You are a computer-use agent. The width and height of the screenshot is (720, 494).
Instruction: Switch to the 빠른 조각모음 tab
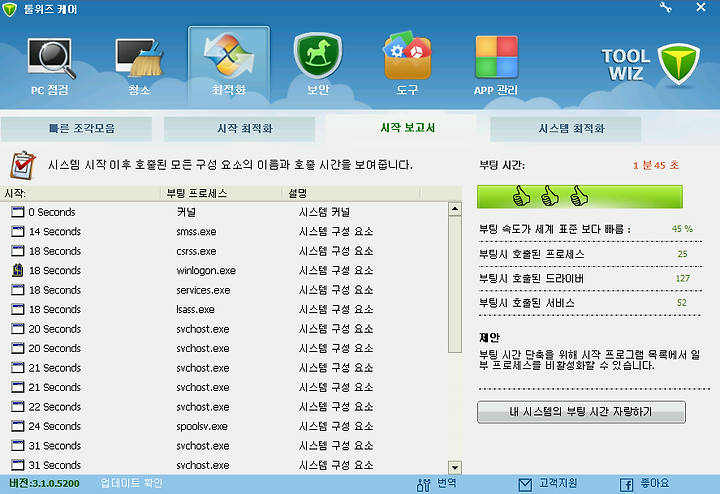point(76,129)
